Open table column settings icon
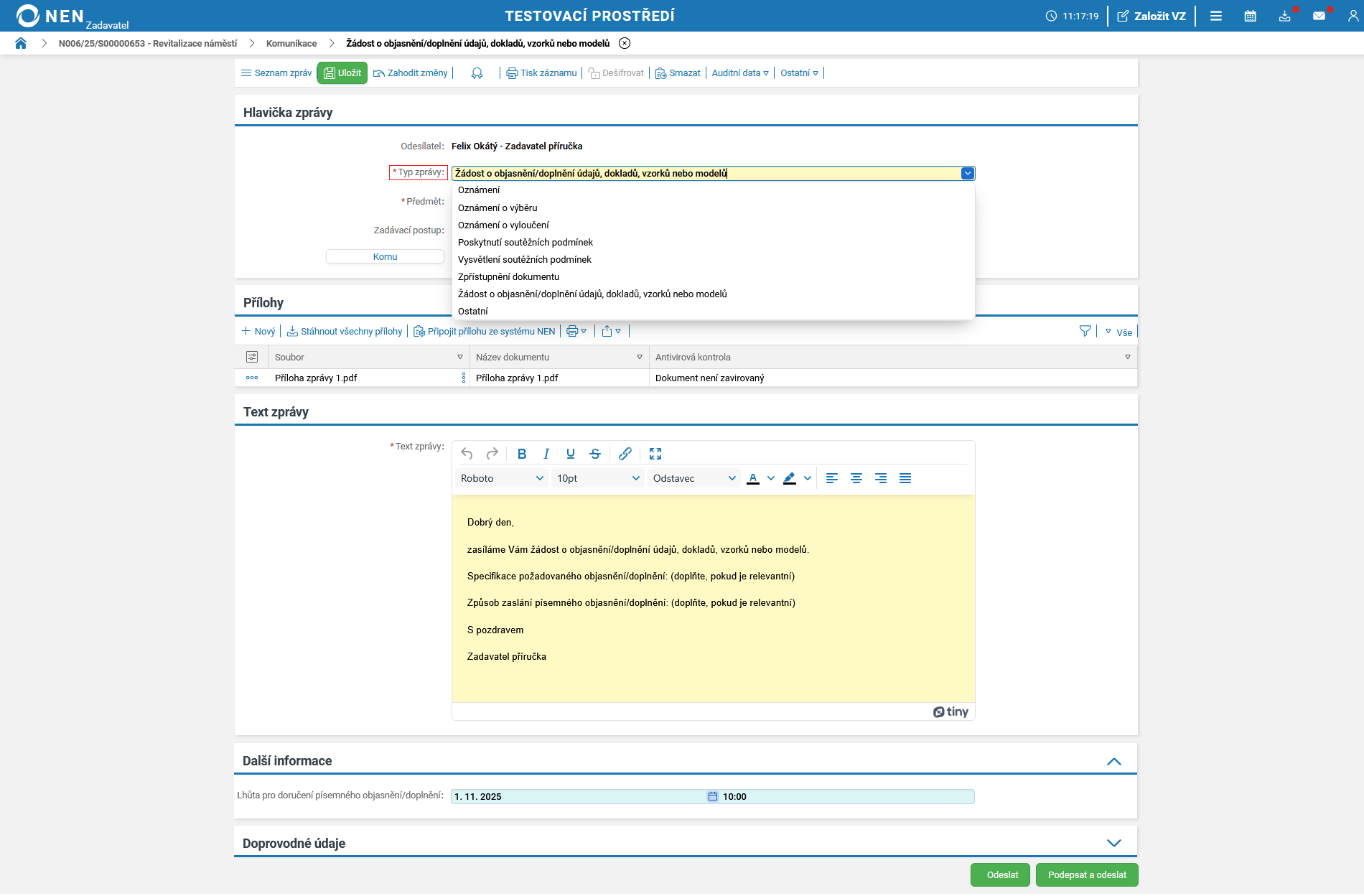The height and width of the screenshot is (896, 1364). pyautogui.click(x=252, y=358)
